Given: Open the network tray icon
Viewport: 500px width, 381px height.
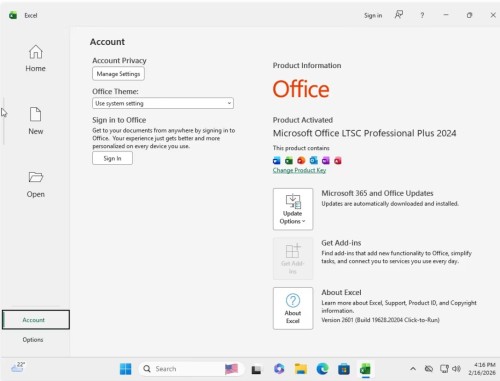Looking at the screenshot, I should (x=444, y=369).
